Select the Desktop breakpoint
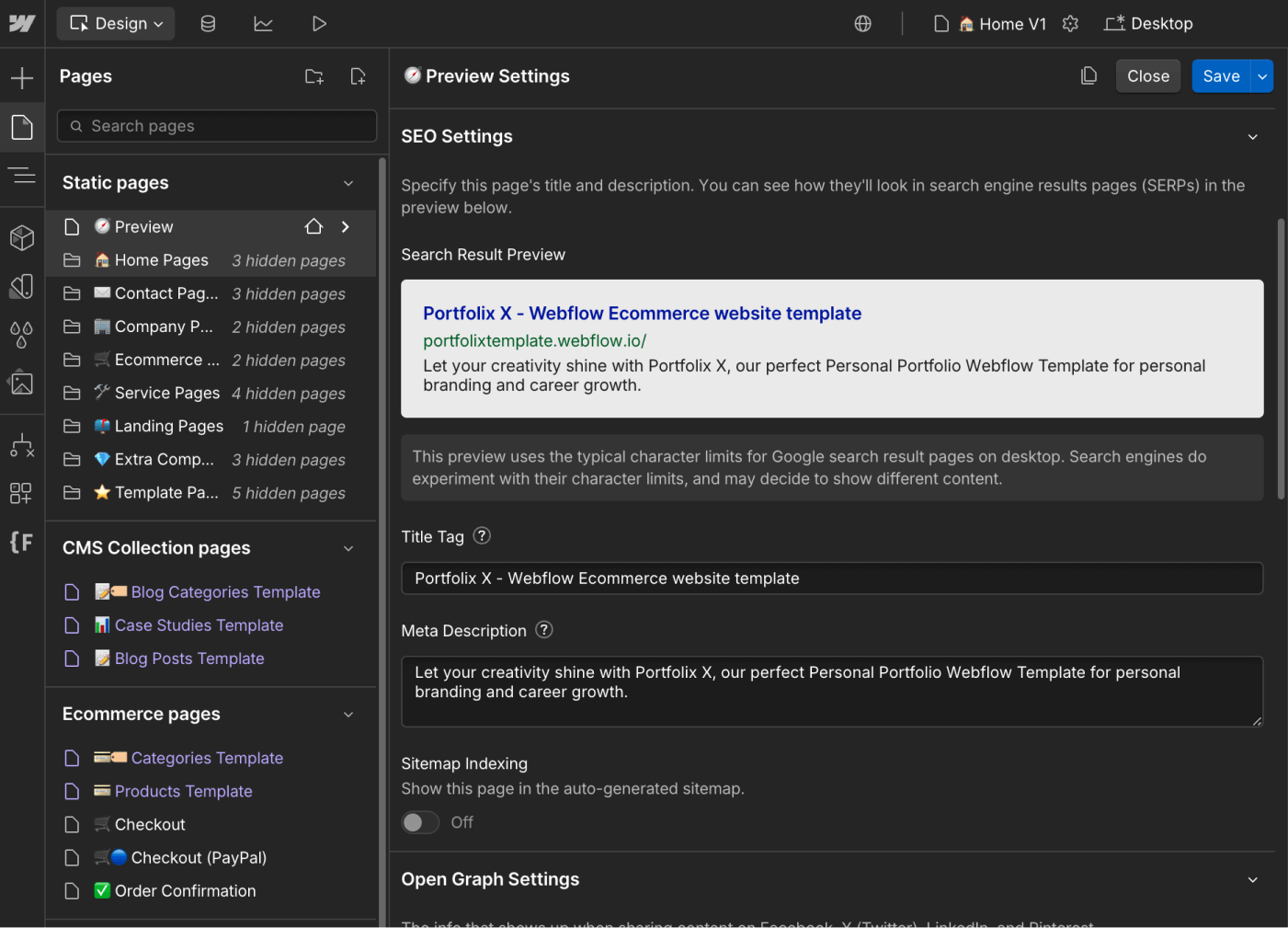This screenshot has height=928, width=1288. [x=1148, y=23]
